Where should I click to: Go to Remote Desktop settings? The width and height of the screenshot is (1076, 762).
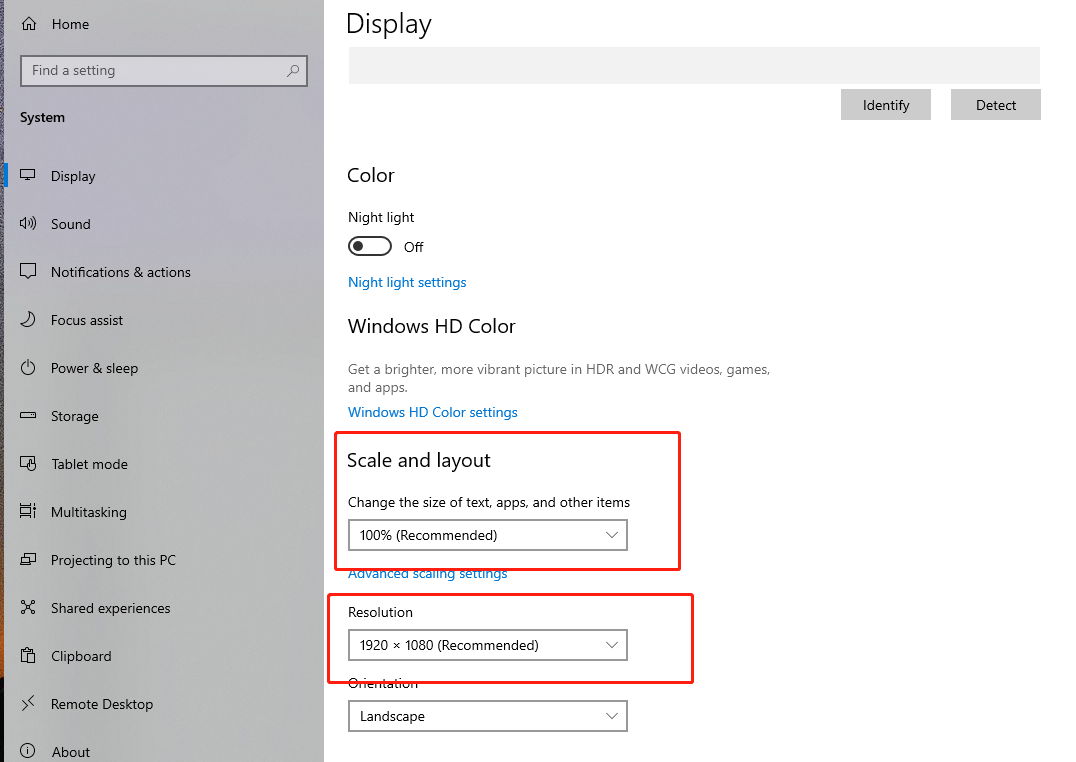click(x=102, y=704)
